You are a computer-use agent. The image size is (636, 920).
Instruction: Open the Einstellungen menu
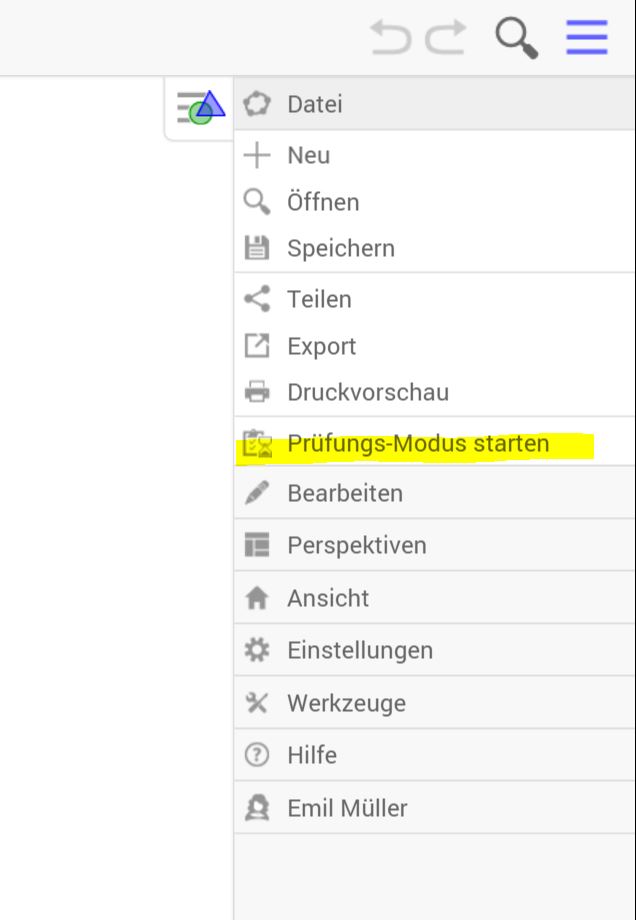[x=359, y=650]
